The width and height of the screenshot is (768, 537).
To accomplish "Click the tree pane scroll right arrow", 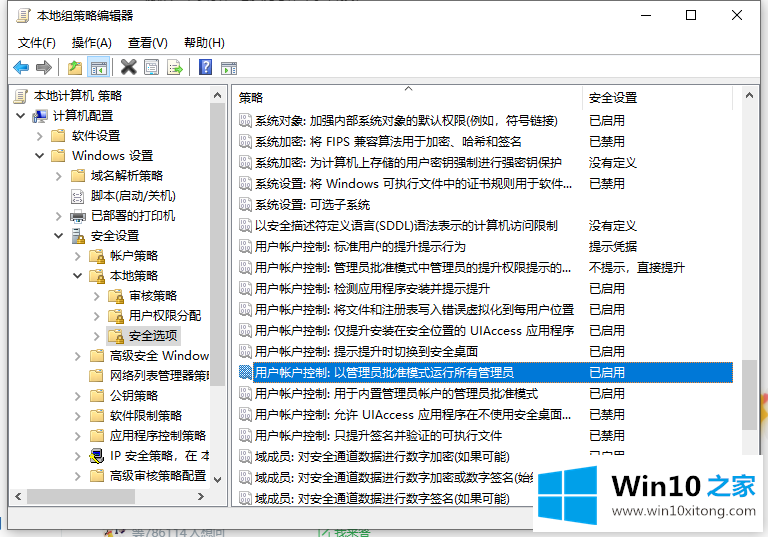I will pos(200,496).
